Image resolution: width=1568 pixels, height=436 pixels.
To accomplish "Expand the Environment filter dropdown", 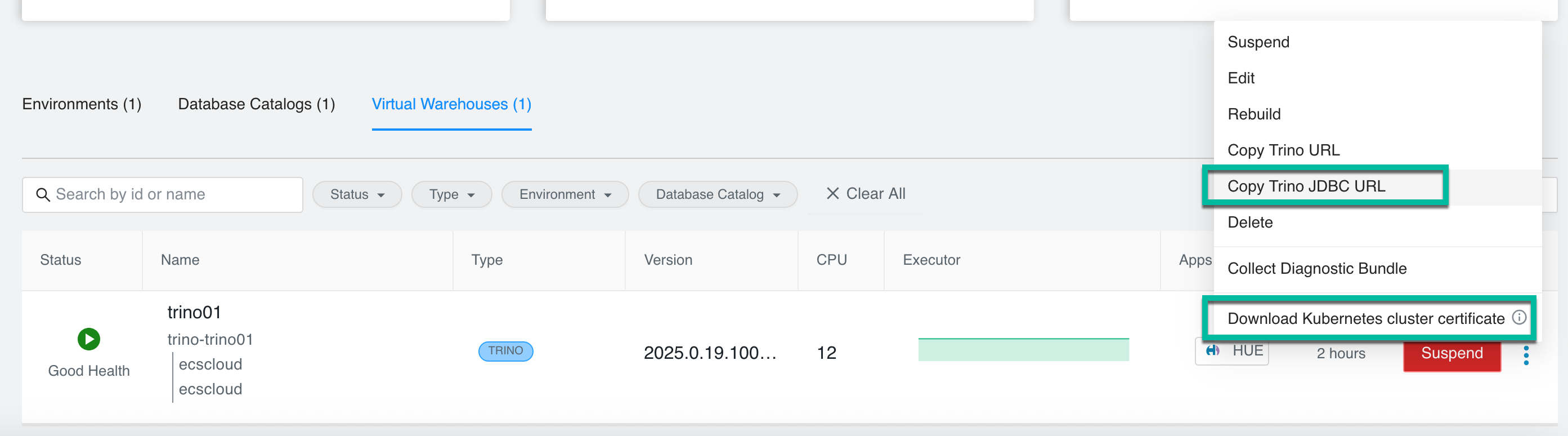I will (565, 195).
